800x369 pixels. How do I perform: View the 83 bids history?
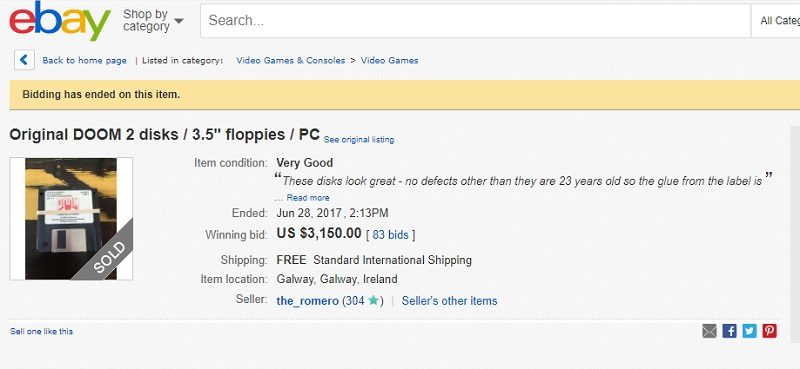coord(390,235)
